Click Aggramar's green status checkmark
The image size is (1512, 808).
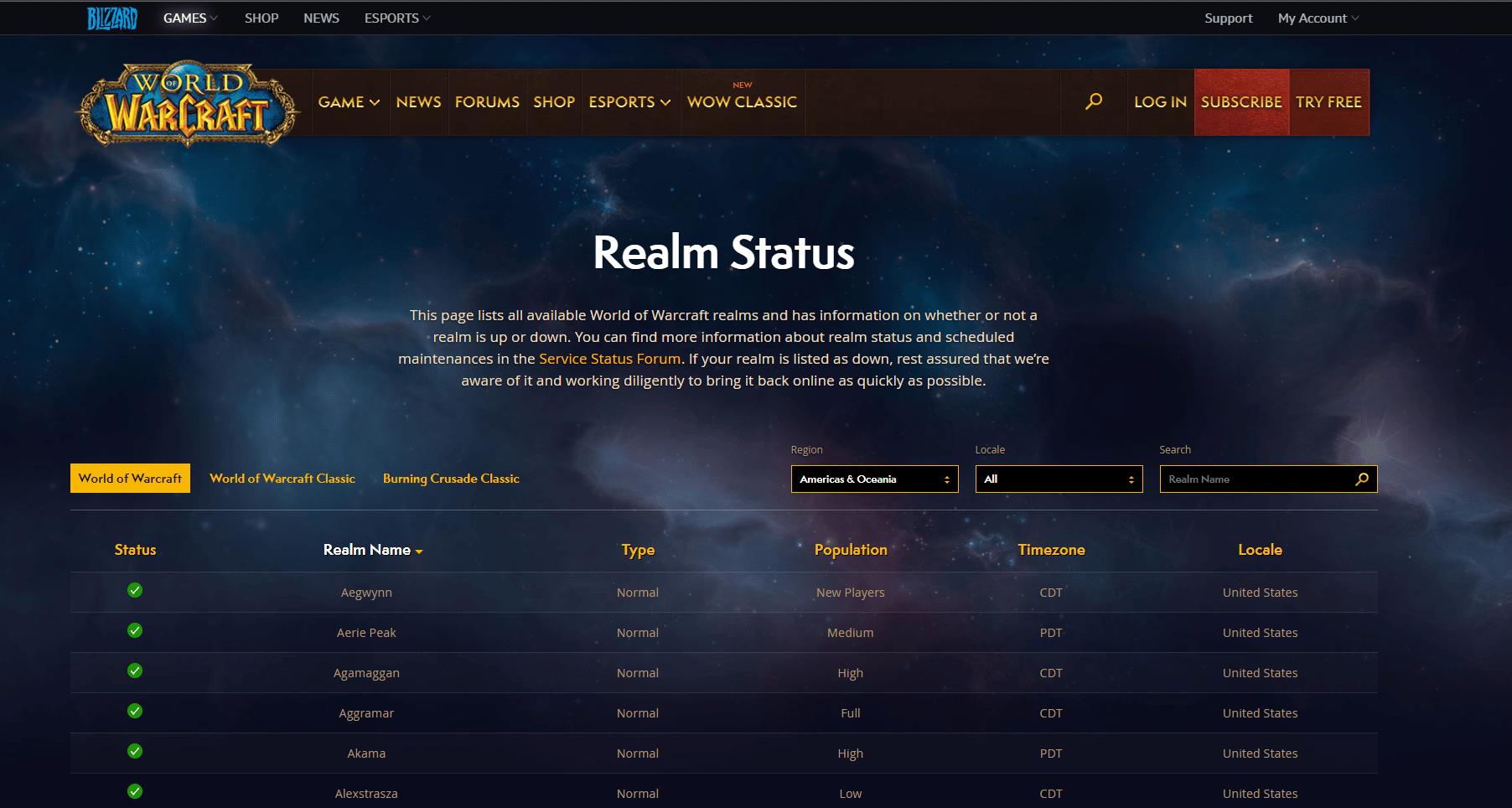(x=135, y=711)
